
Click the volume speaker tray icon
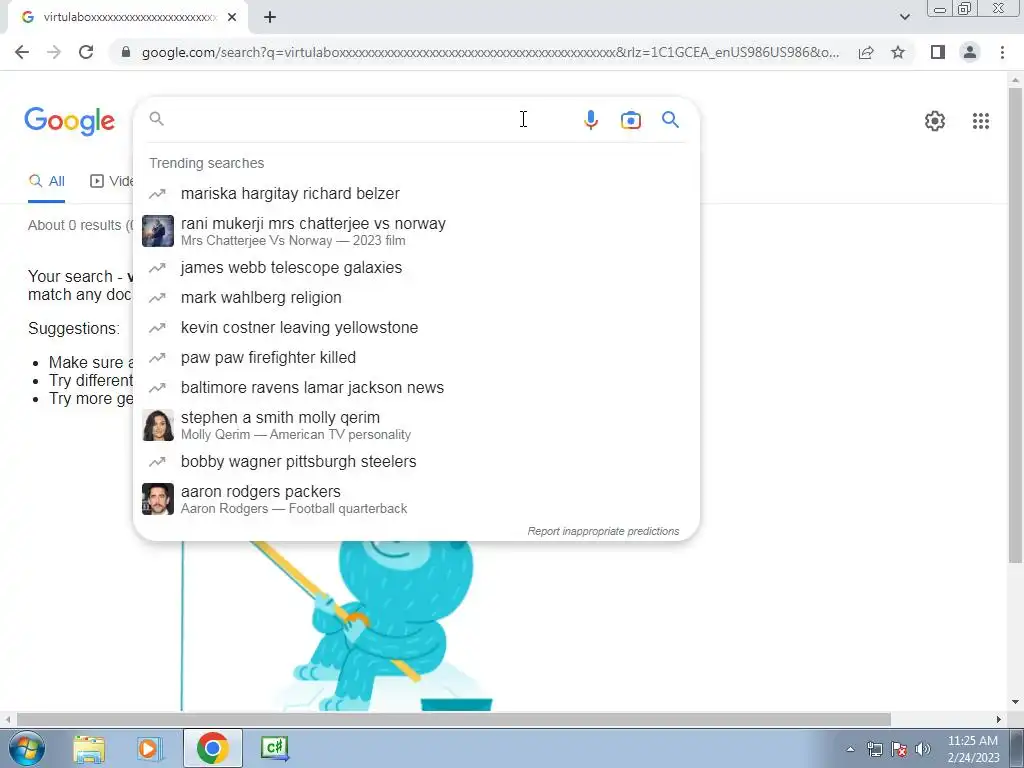[x=922, y=749]
